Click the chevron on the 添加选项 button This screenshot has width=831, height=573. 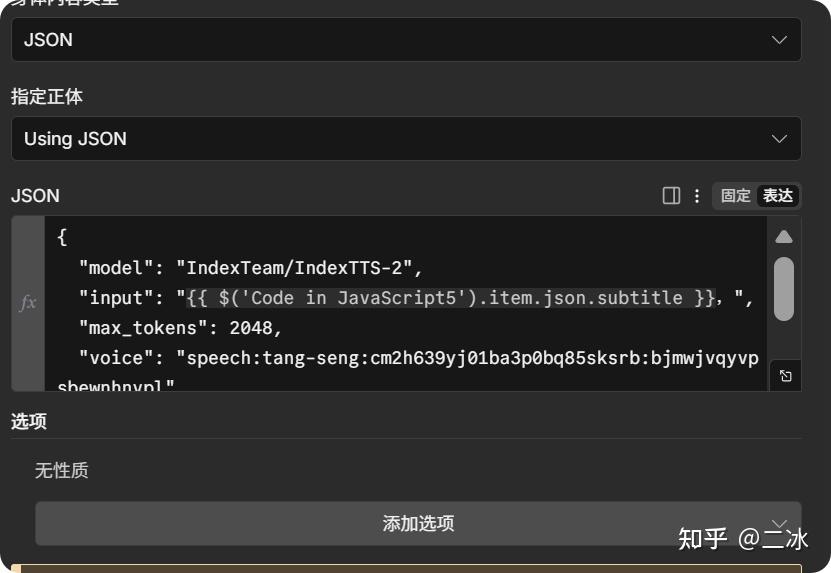point(780,523)
